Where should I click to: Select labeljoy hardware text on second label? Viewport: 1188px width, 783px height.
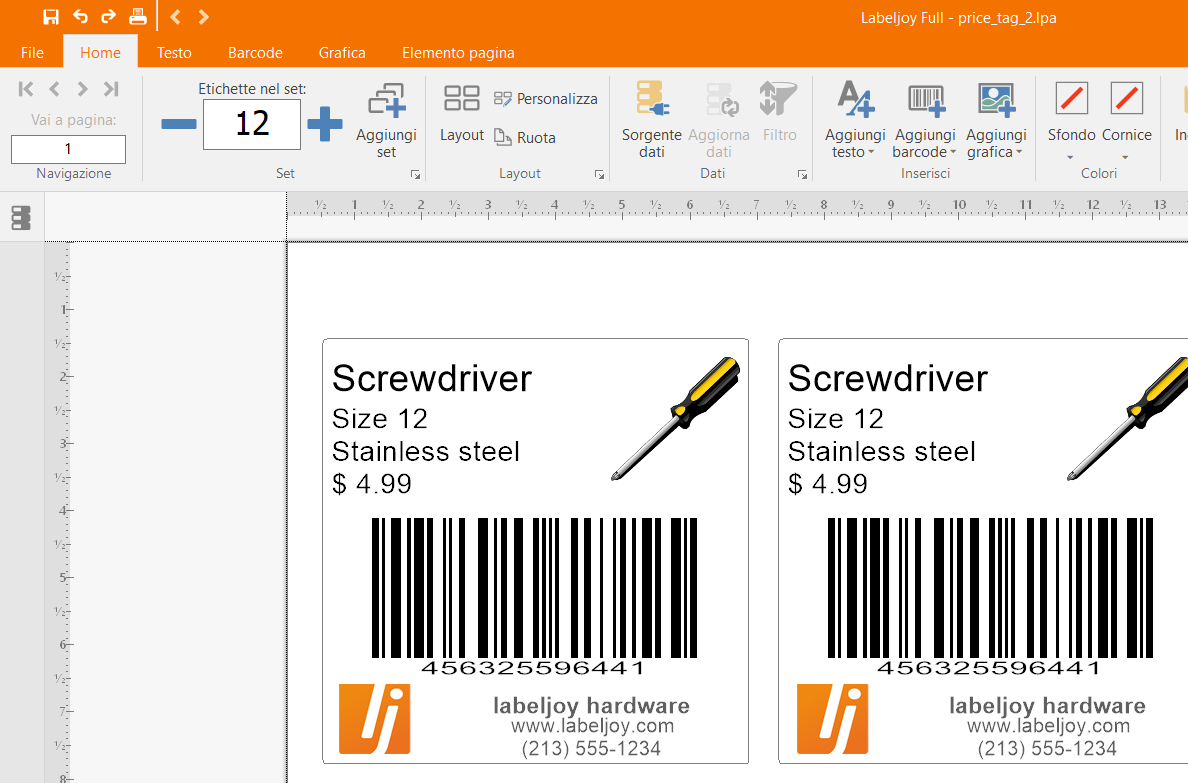point(1047,706)
